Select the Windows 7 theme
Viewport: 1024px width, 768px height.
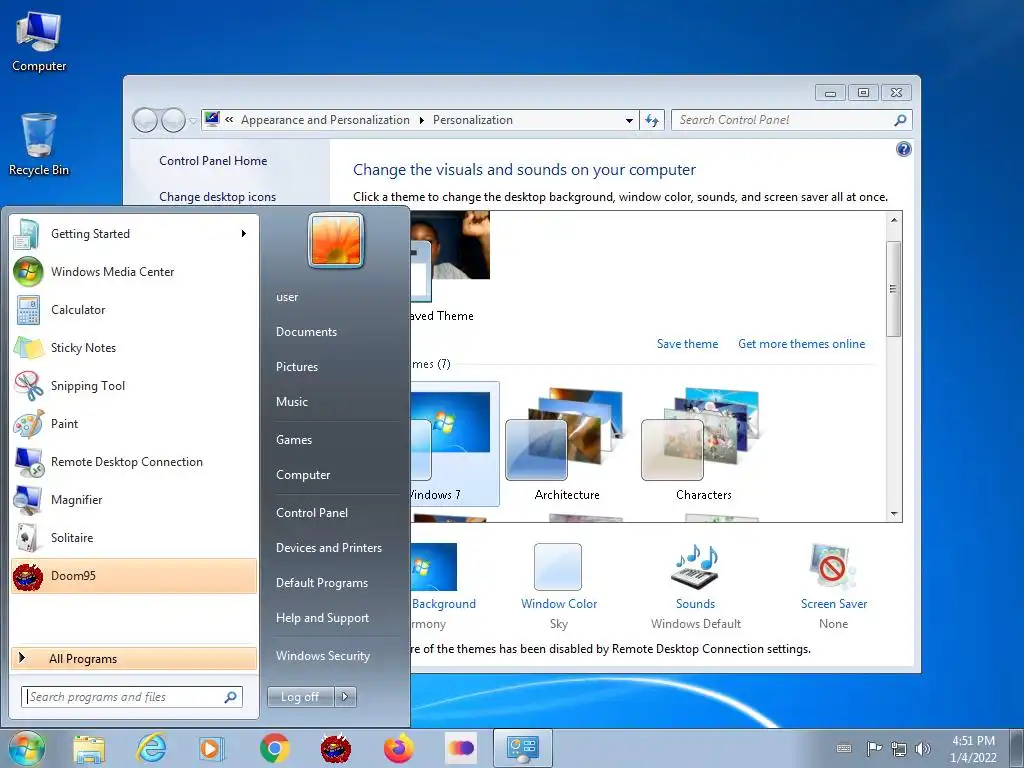tap(455, 444)
